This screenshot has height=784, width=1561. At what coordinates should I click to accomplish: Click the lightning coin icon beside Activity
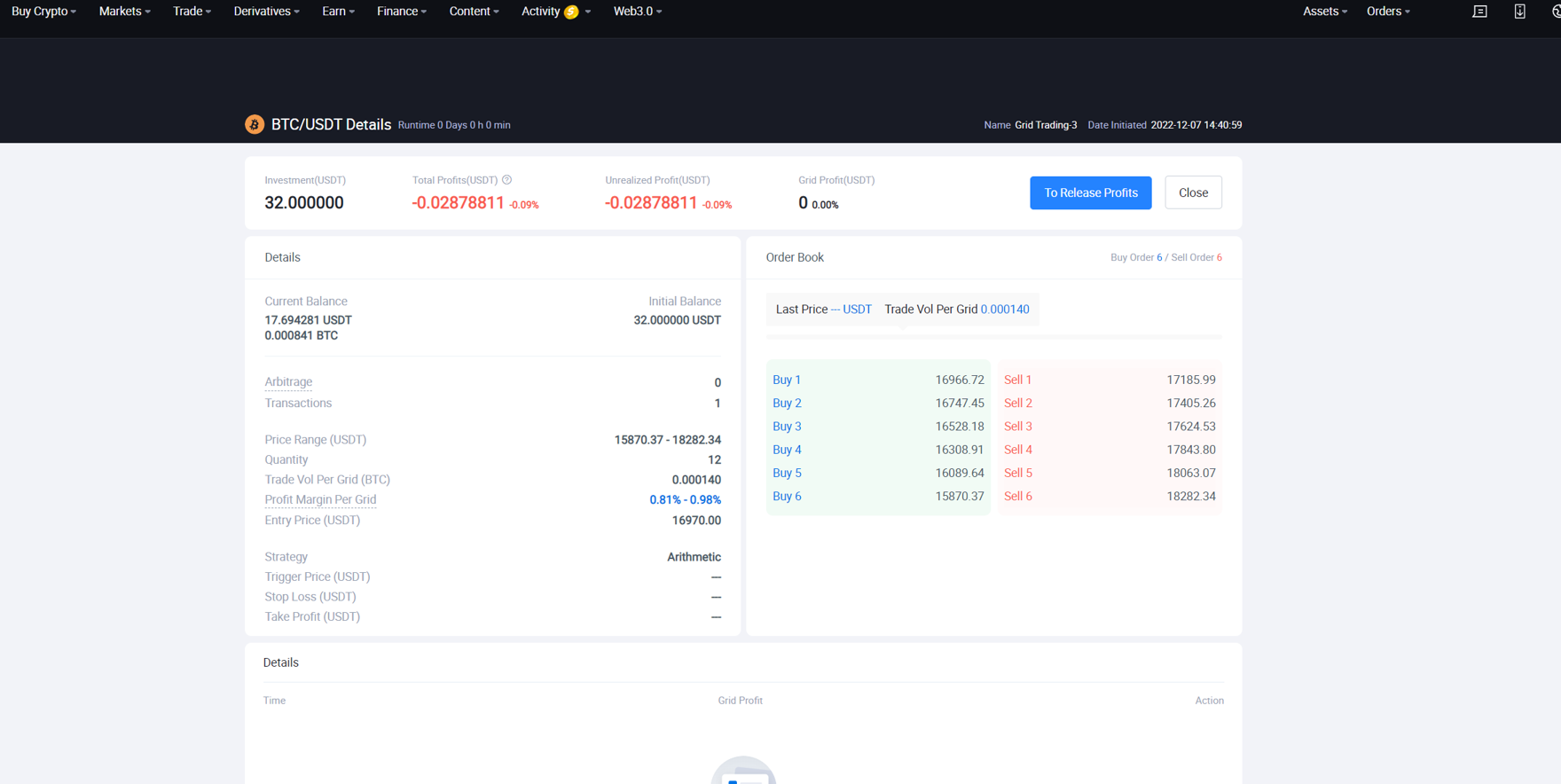pyautogui.click(x=572, y=12)
